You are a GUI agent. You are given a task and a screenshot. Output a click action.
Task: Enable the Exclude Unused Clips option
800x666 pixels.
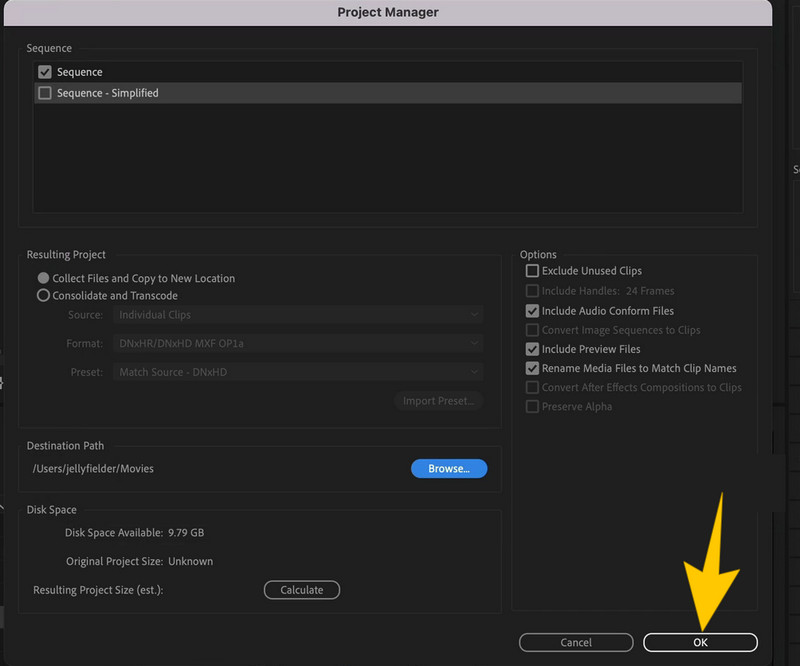(x=532, y=270)
